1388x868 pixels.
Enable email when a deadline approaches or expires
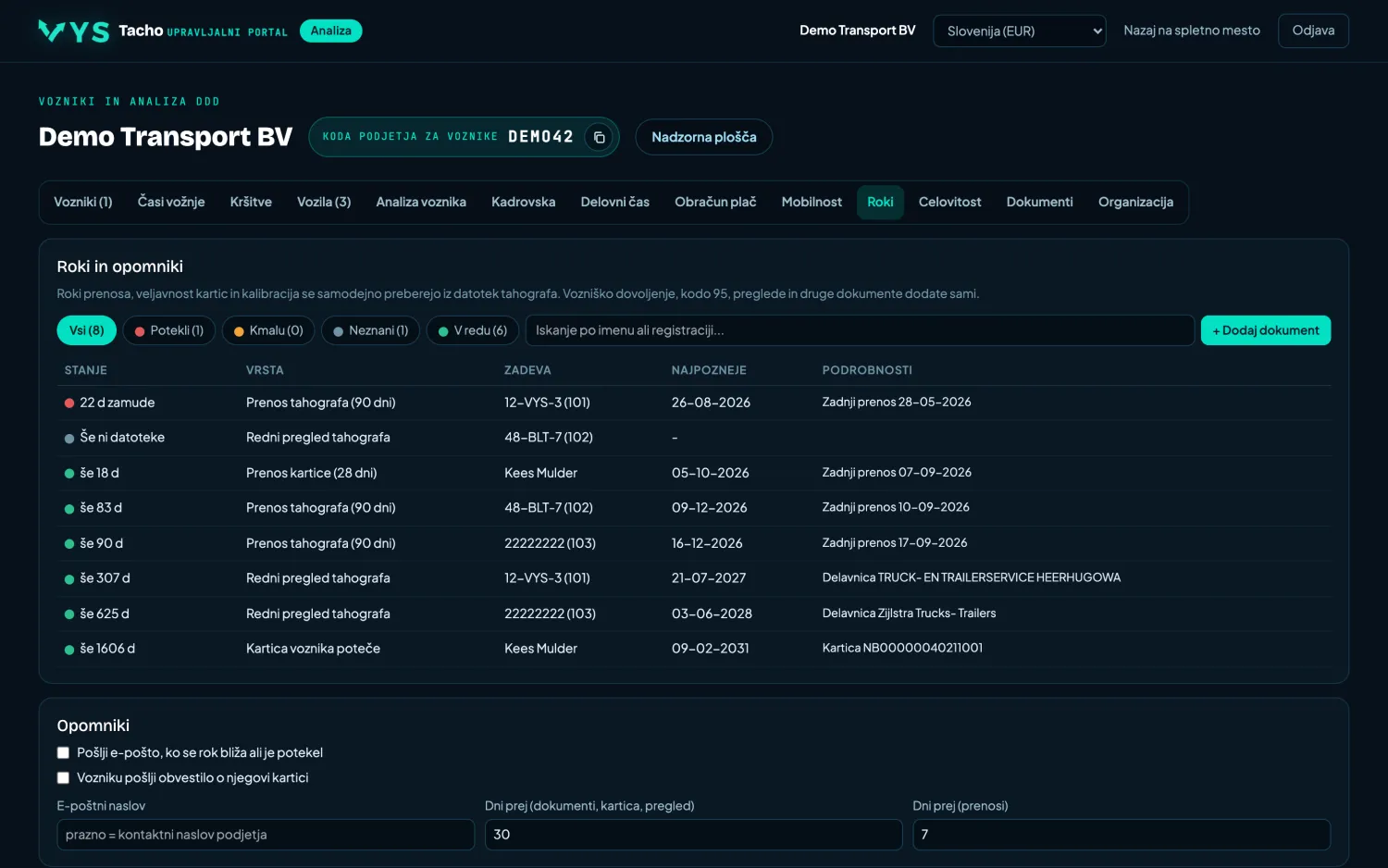tap(63, 752)
